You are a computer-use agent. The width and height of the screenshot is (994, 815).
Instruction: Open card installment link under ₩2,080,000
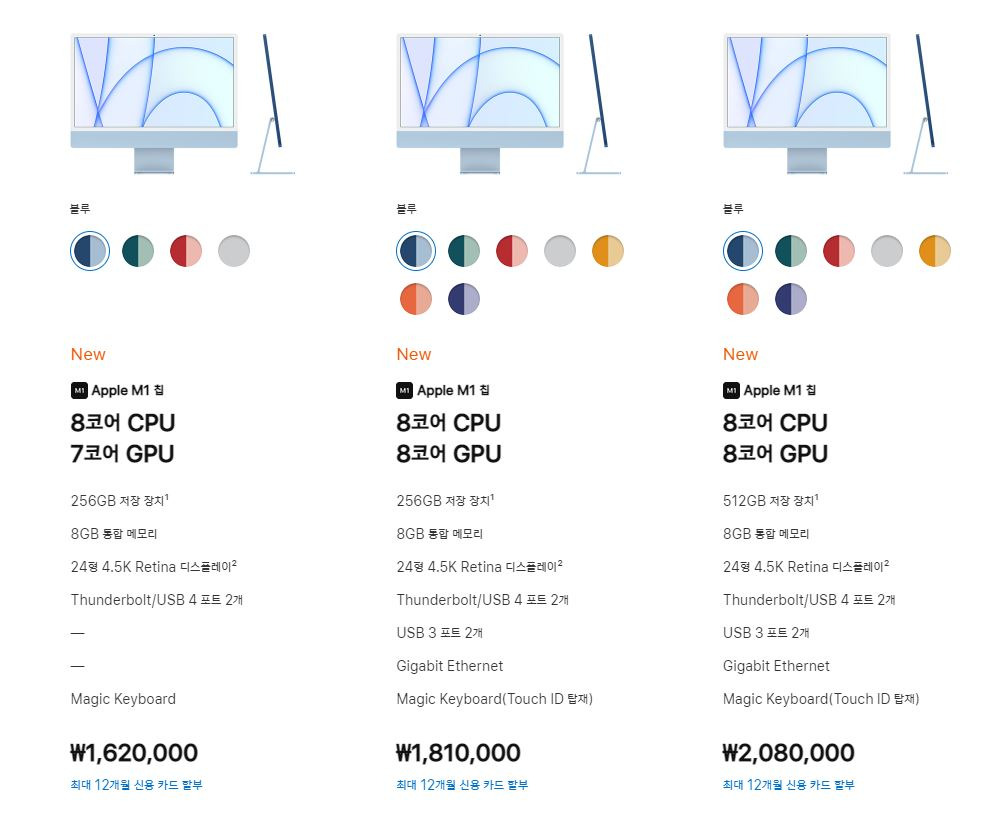coord(789,785)
